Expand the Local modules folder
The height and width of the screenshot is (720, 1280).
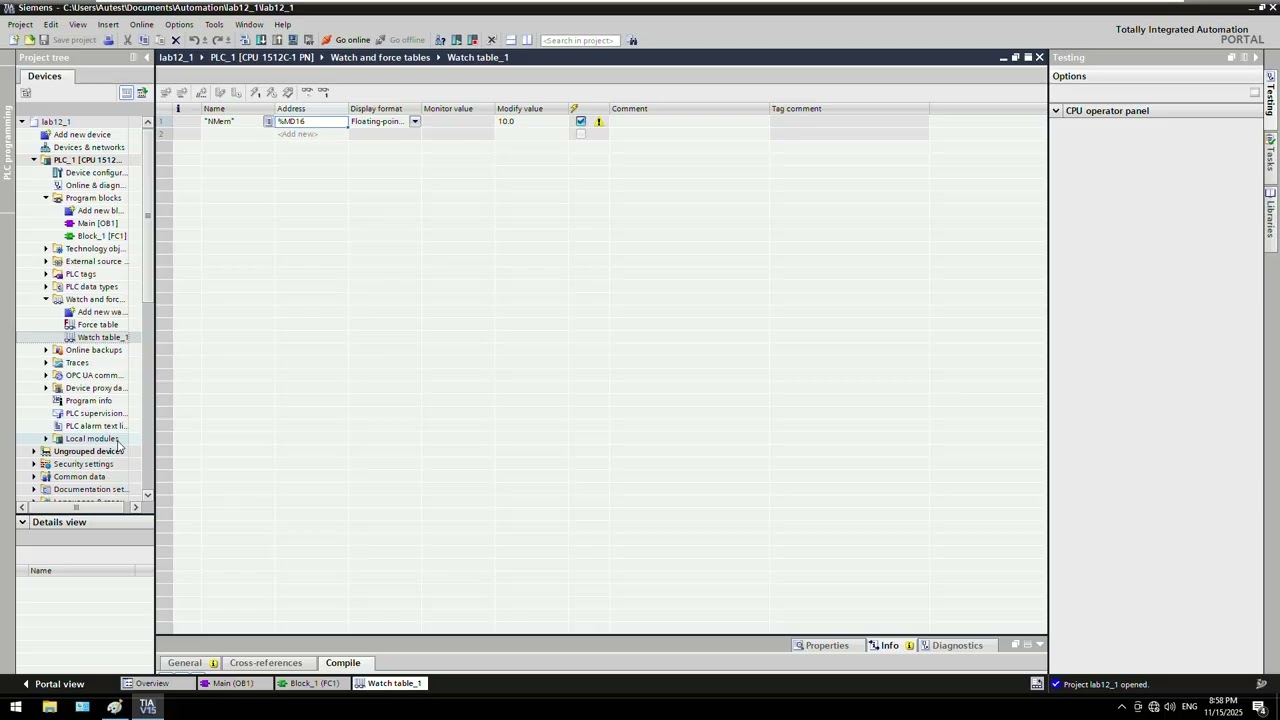pos(46,439)
